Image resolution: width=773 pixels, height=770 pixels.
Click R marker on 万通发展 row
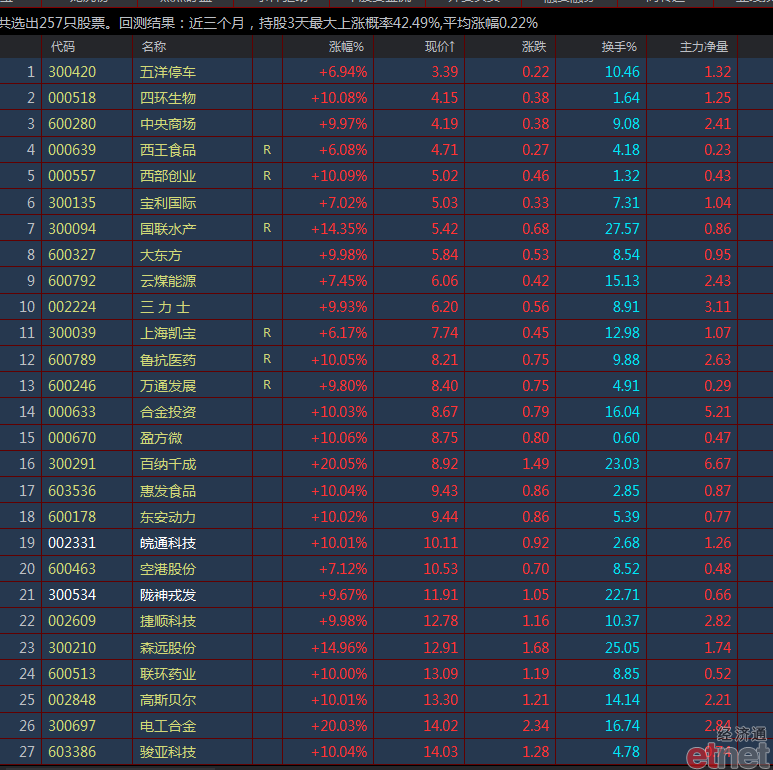point(267,385)
